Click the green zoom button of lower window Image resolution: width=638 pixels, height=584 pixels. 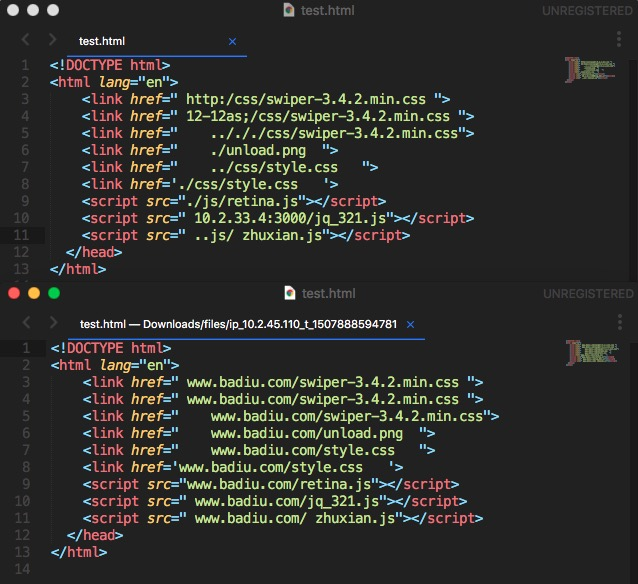pyautogui.click(x=54, y=293)
